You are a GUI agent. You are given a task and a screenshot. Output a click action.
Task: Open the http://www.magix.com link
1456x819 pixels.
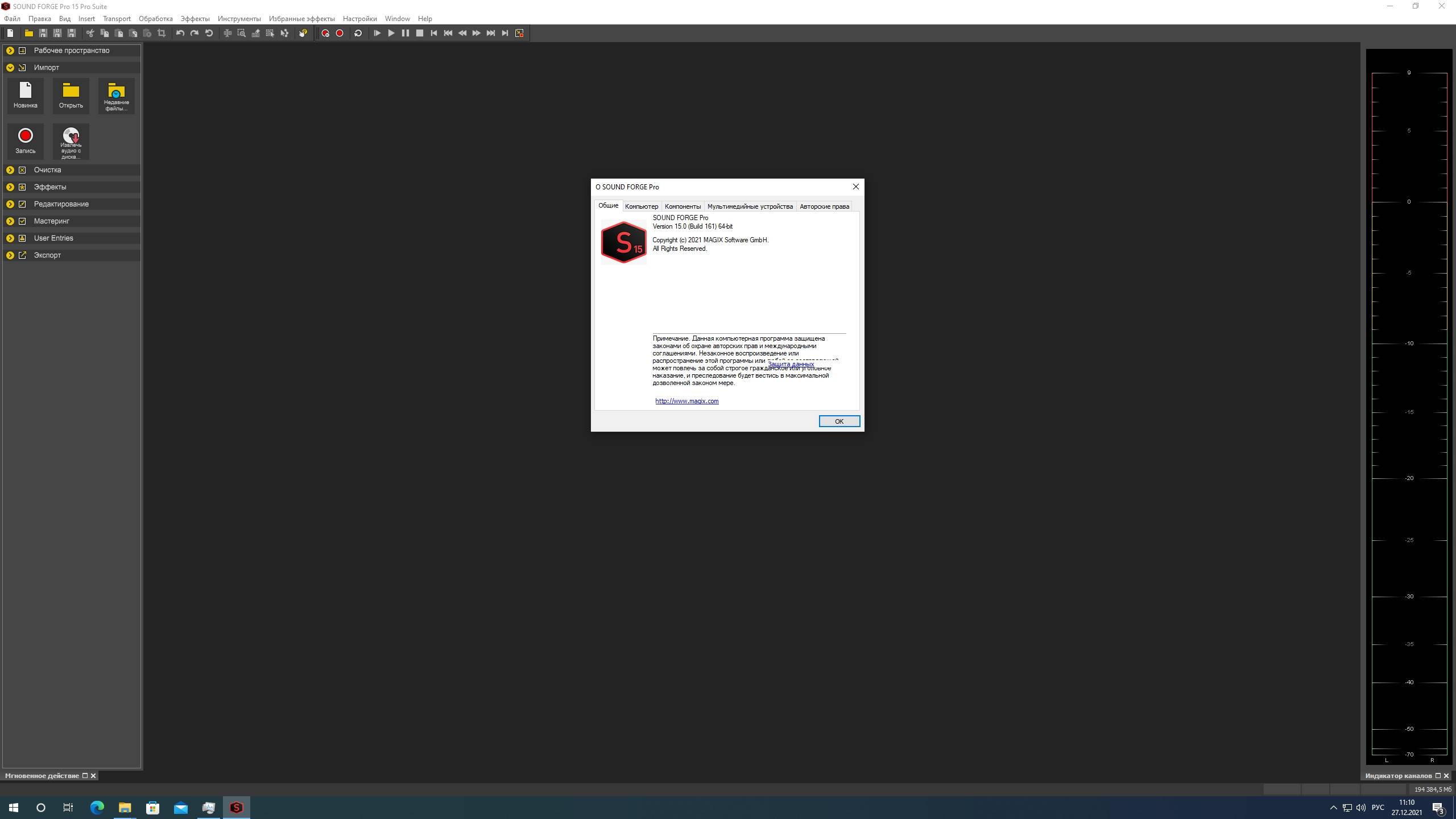[687, 401]
